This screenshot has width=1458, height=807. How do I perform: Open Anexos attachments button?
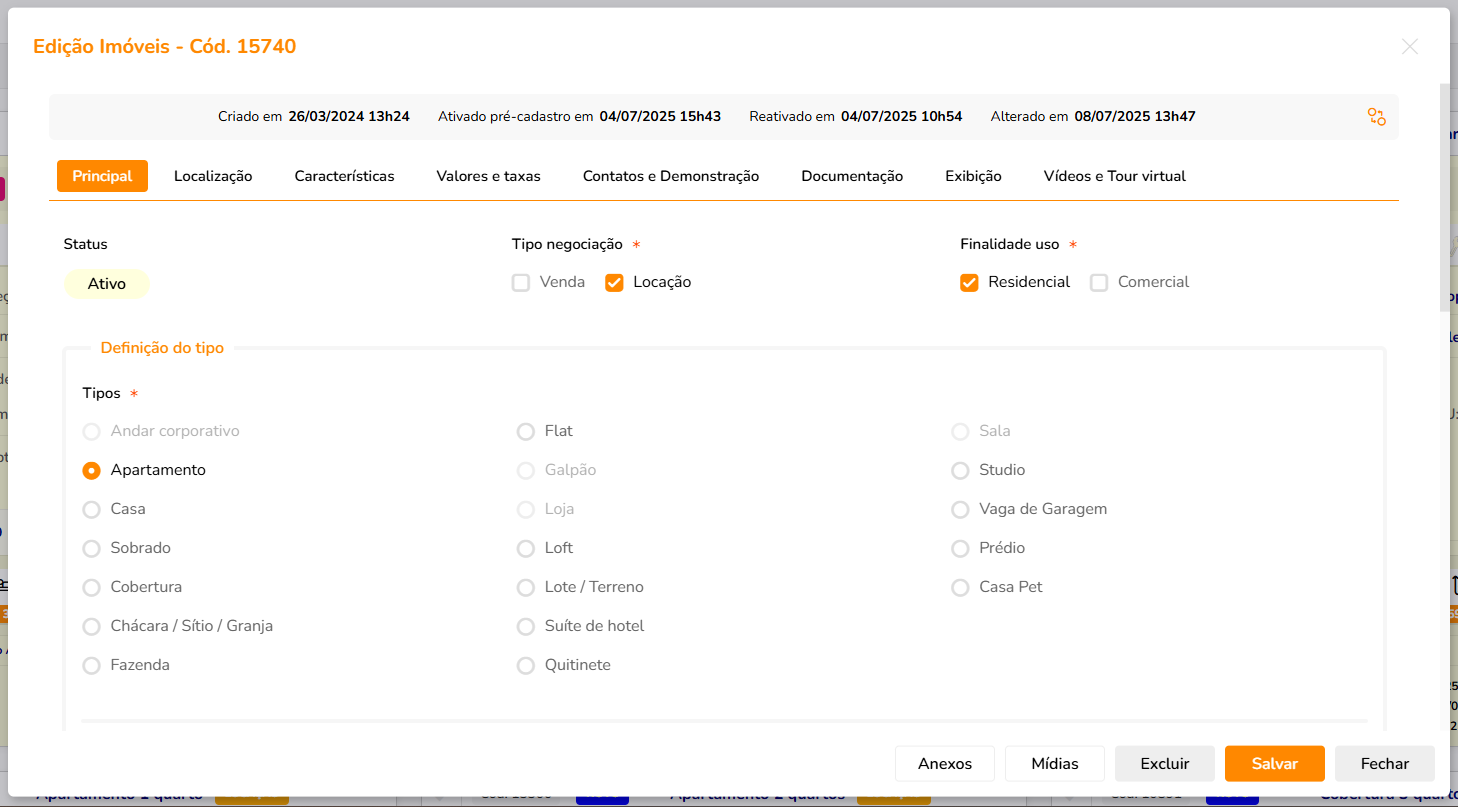[944, 764]
